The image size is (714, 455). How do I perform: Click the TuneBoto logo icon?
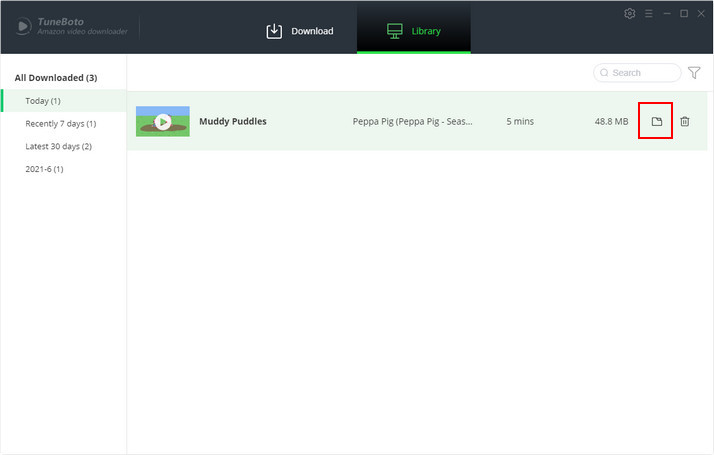tap(23, 26)
